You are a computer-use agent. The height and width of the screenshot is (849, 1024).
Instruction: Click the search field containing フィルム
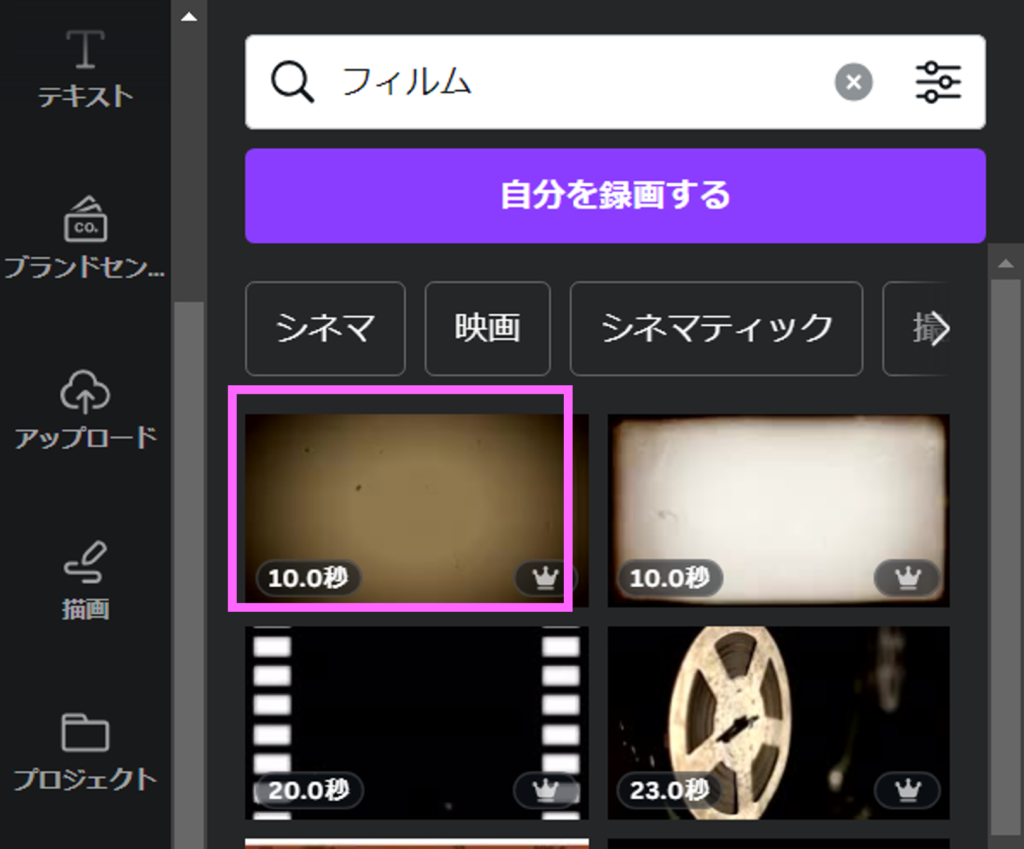point(580,82)
